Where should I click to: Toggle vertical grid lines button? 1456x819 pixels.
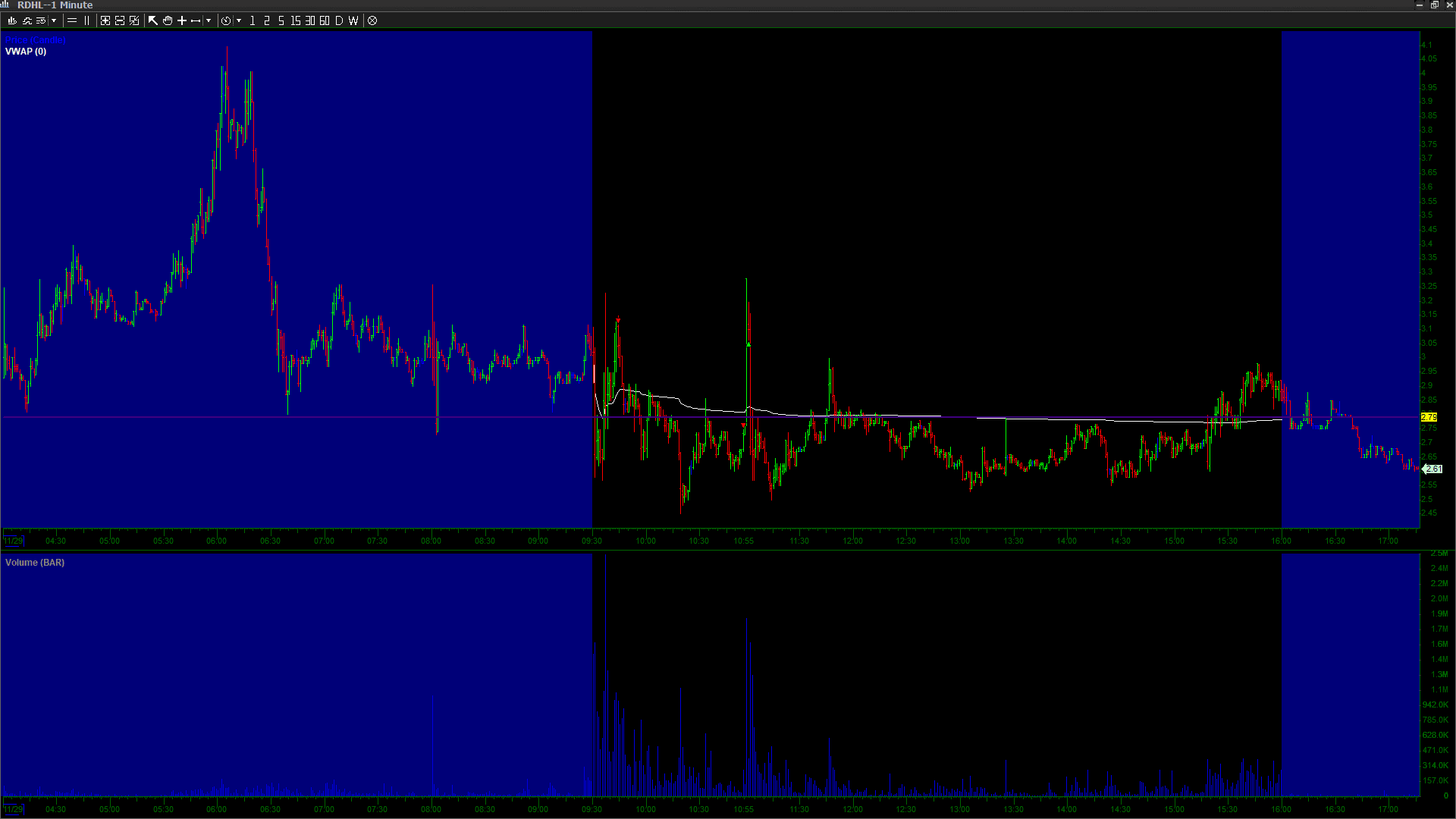[x=86, y=20]
